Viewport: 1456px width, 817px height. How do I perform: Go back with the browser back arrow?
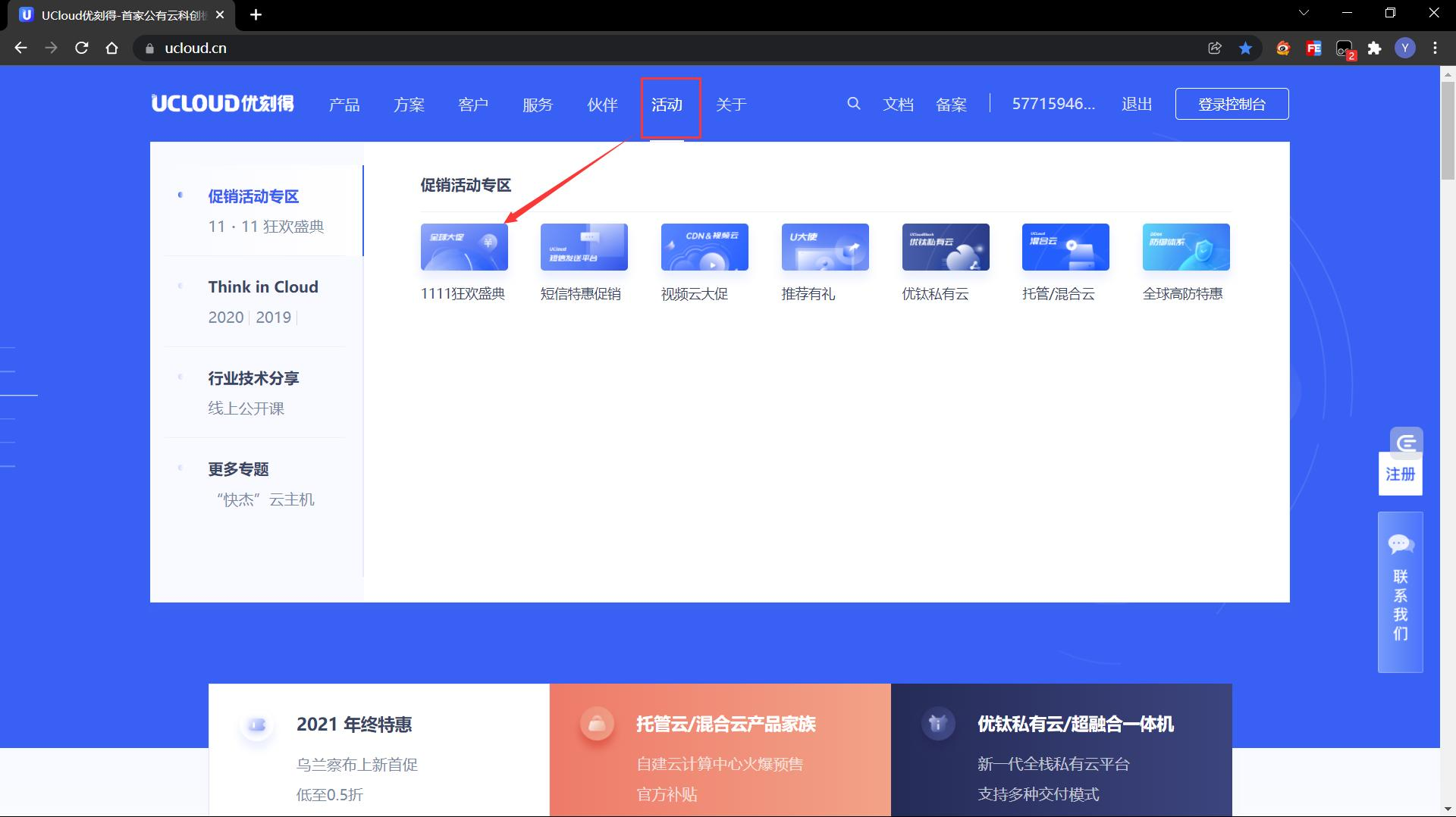tap(20, 48)
